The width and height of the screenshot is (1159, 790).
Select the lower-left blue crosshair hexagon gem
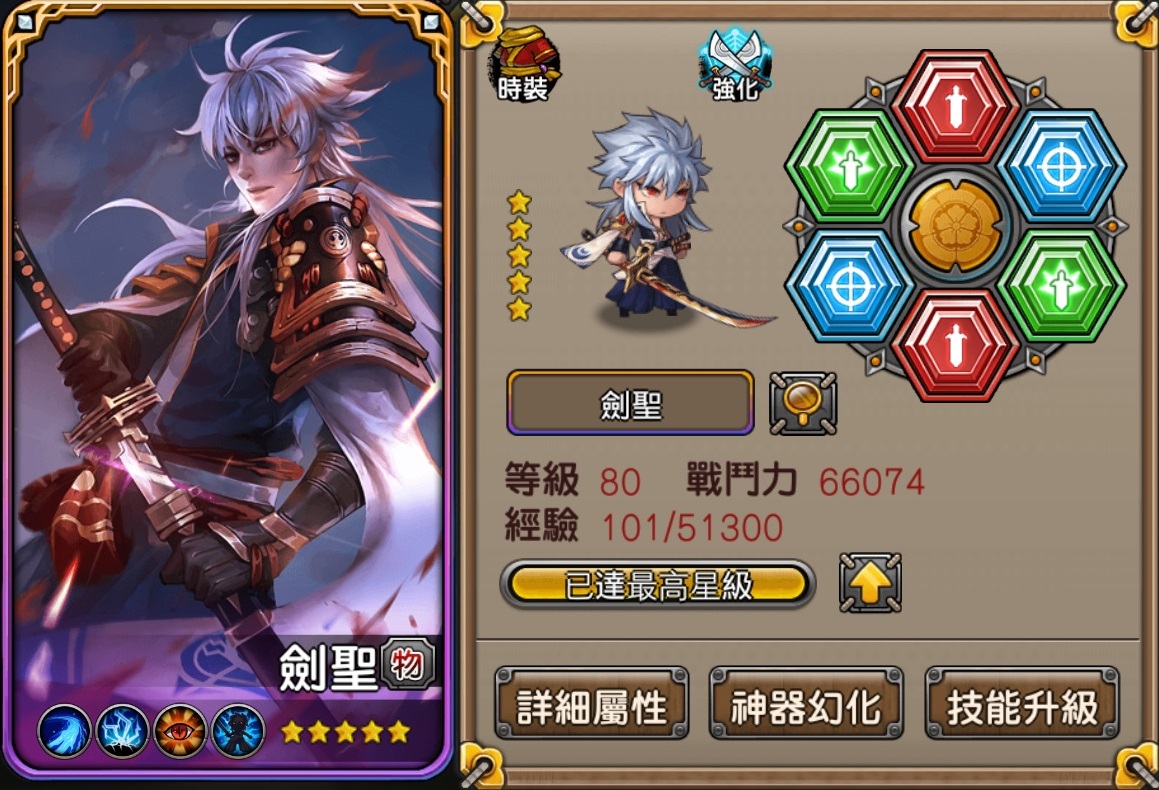pos(849,286)
